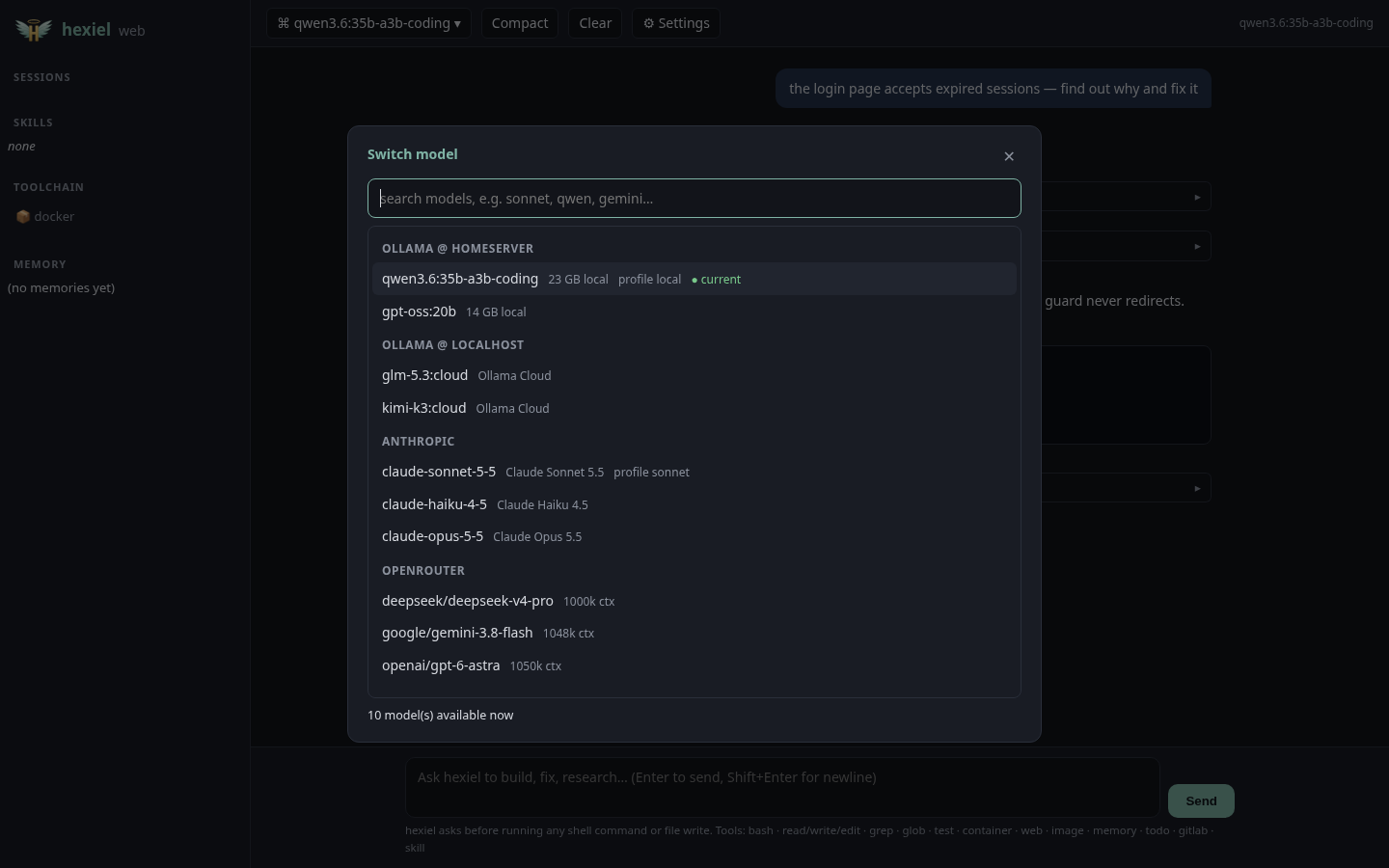The height and width of the screenshot is (868, 1389).
Task: Click the hexiel winged logo icon
Action: point(34,30)
